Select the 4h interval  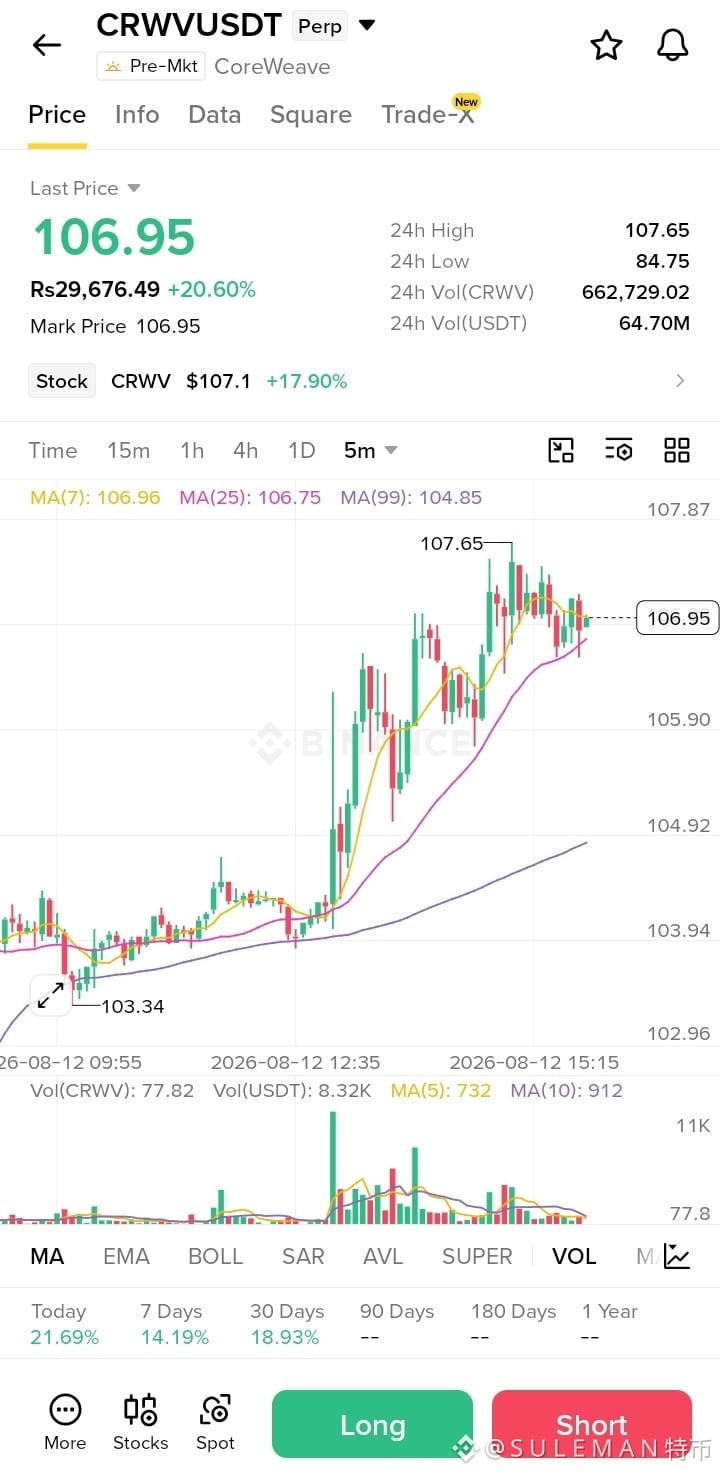246,450
